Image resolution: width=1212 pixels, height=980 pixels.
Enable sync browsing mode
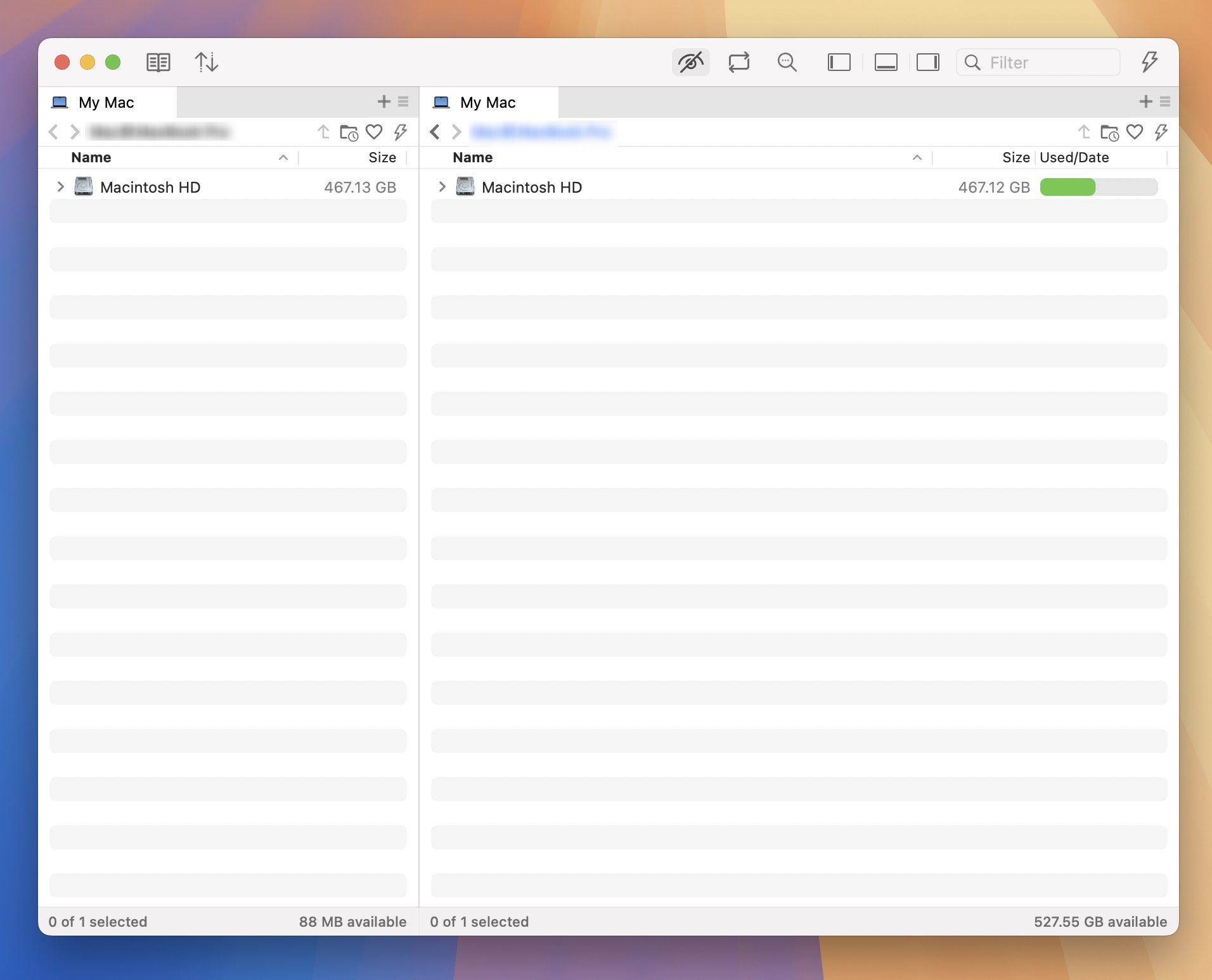click(739, 62)
